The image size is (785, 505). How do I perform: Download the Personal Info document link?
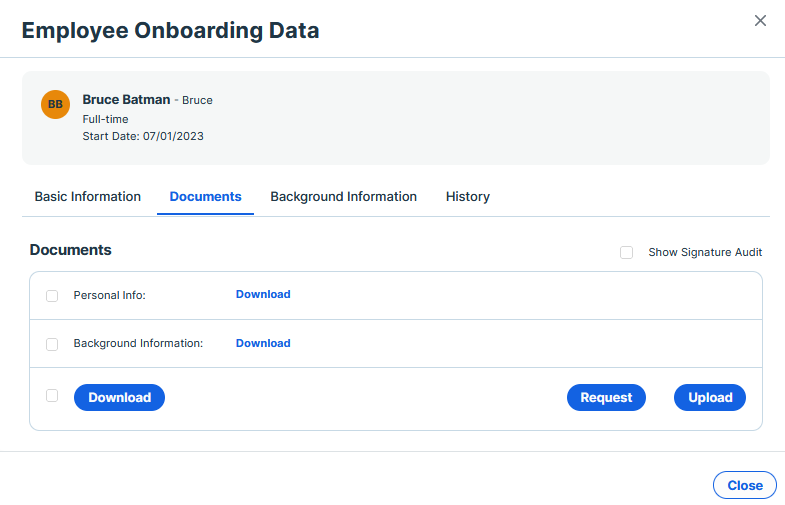pyautogui.click(x=263, y=294)
